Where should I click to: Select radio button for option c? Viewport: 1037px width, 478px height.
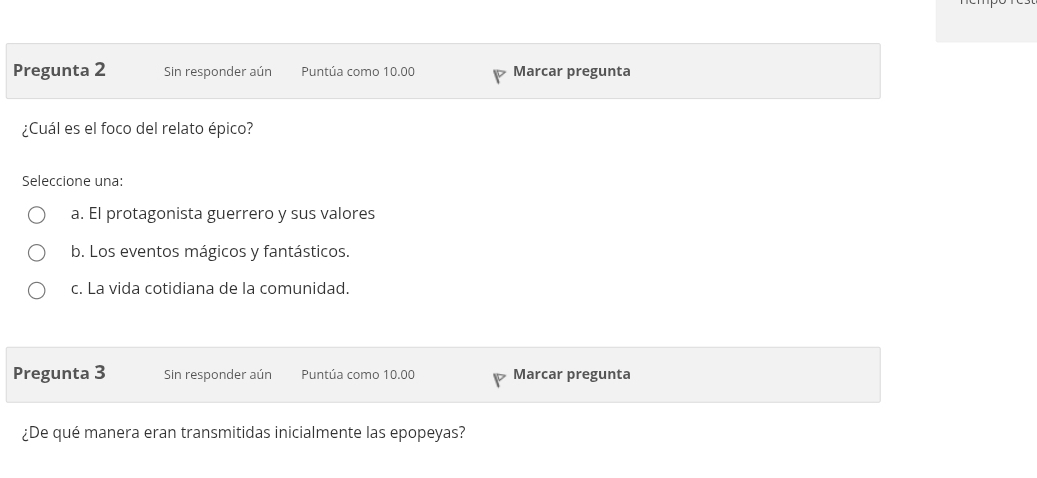tap(37, 290)
